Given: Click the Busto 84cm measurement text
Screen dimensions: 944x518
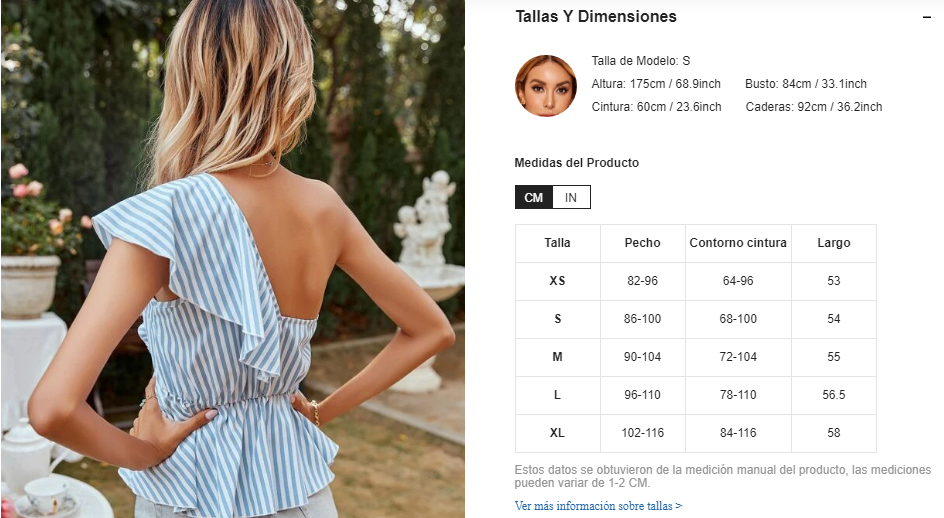Looking at the screenshot, I should 806,84.
